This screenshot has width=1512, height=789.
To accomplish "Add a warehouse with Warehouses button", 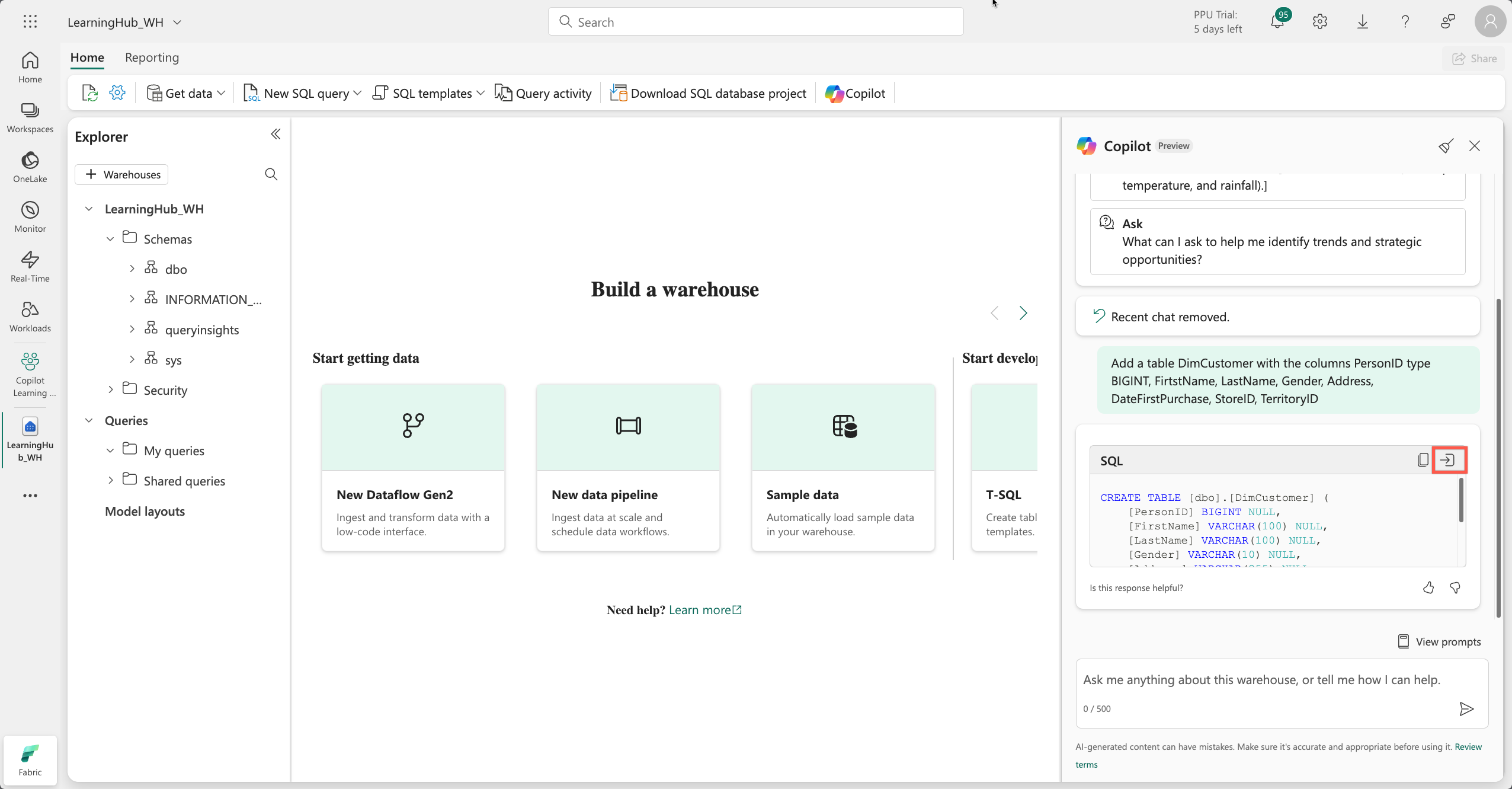I will tap(121, 174).
